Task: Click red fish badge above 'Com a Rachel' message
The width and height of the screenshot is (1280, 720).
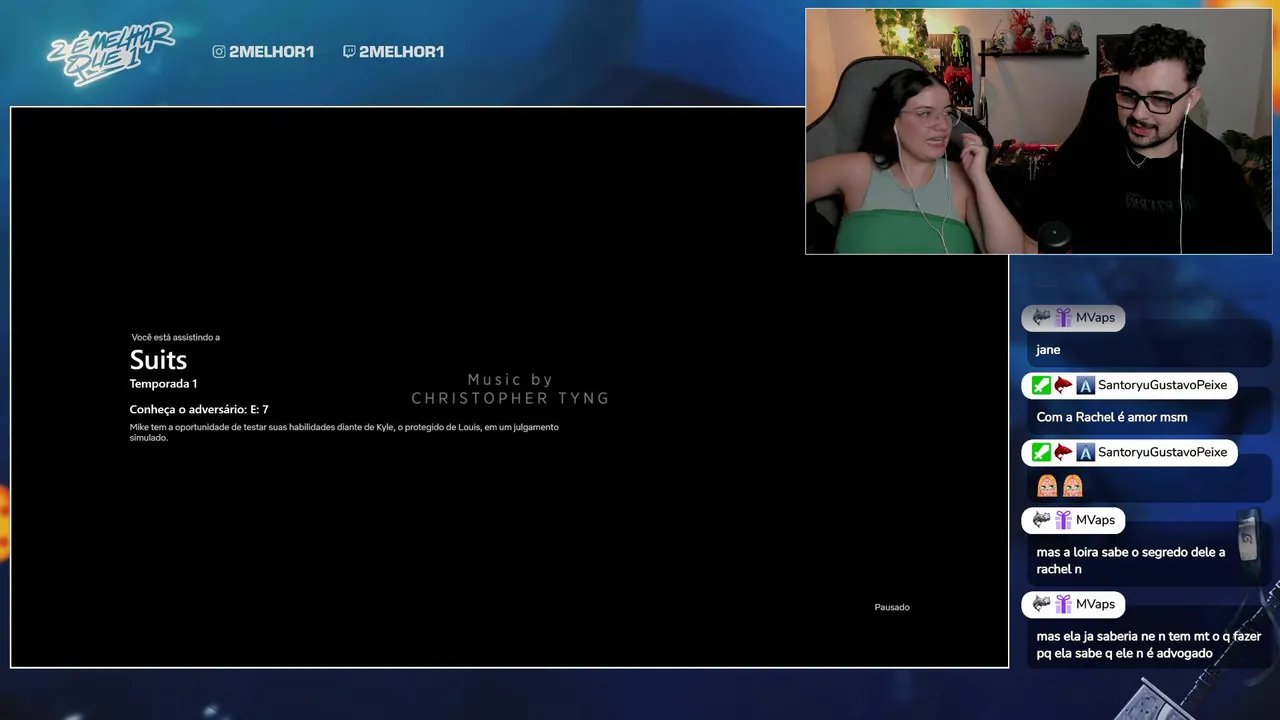Action: (x=1063, y=385)
